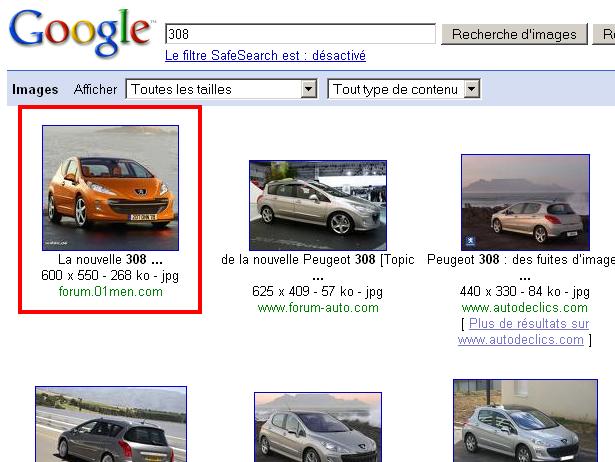Open the SafeSearch filter désactivé link
Screen dimensions: 615x462
click(265, 55)
